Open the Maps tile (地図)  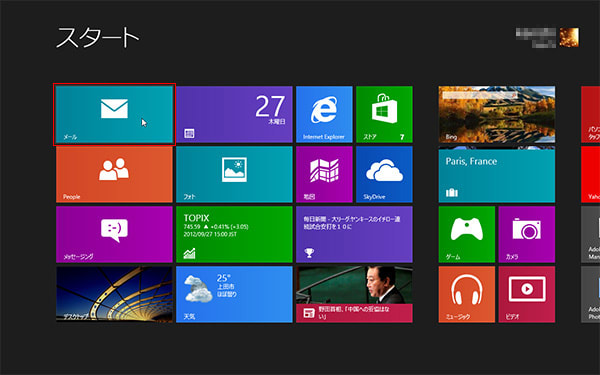coord(324,174)
